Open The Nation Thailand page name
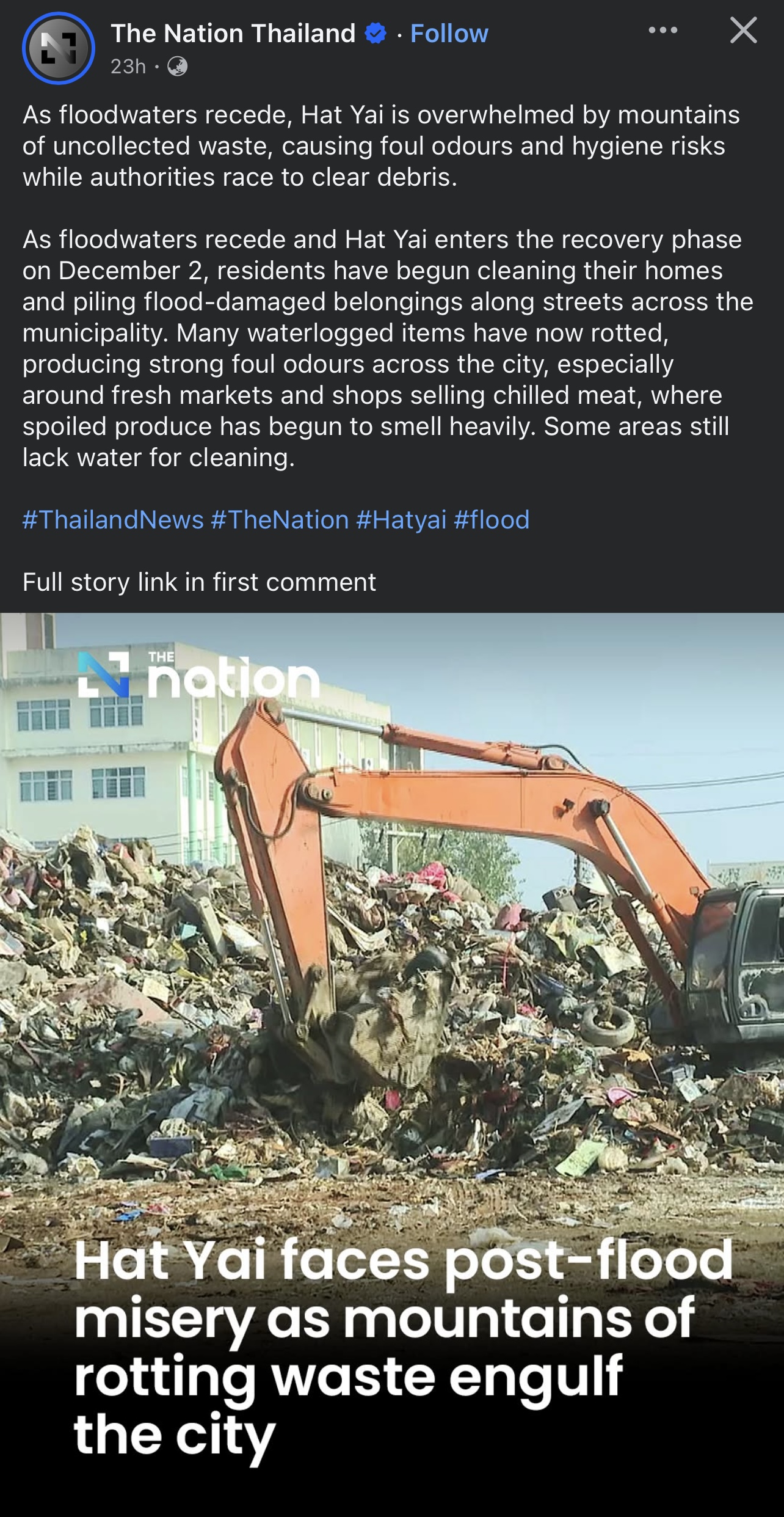This screenshot has width=784, height=1517. coord(233,34)
